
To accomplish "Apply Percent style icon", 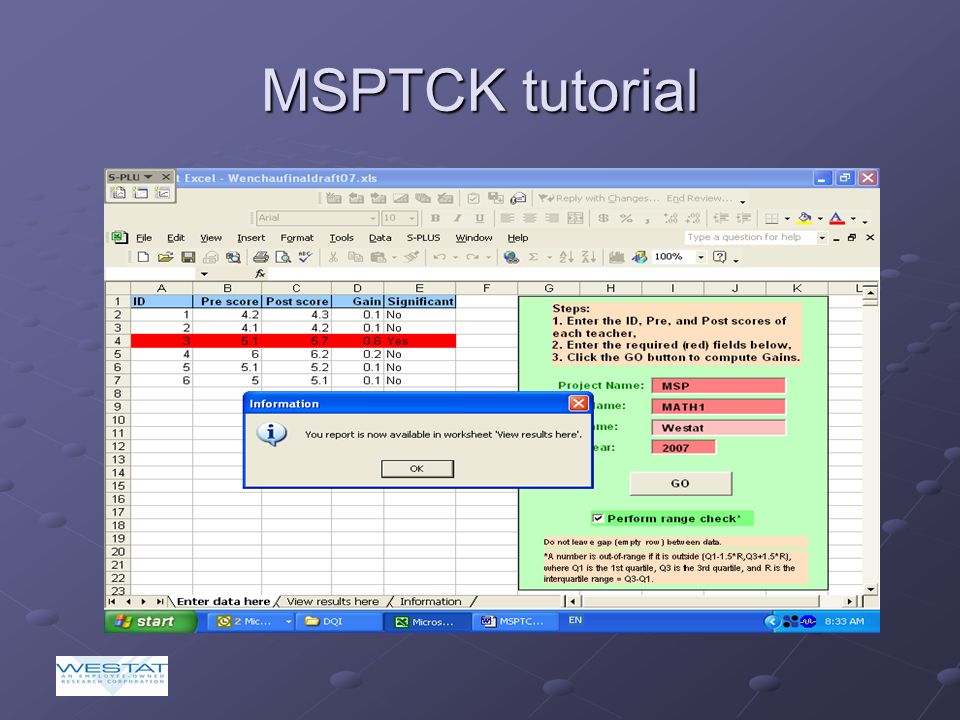I will (x=626, y=218).
